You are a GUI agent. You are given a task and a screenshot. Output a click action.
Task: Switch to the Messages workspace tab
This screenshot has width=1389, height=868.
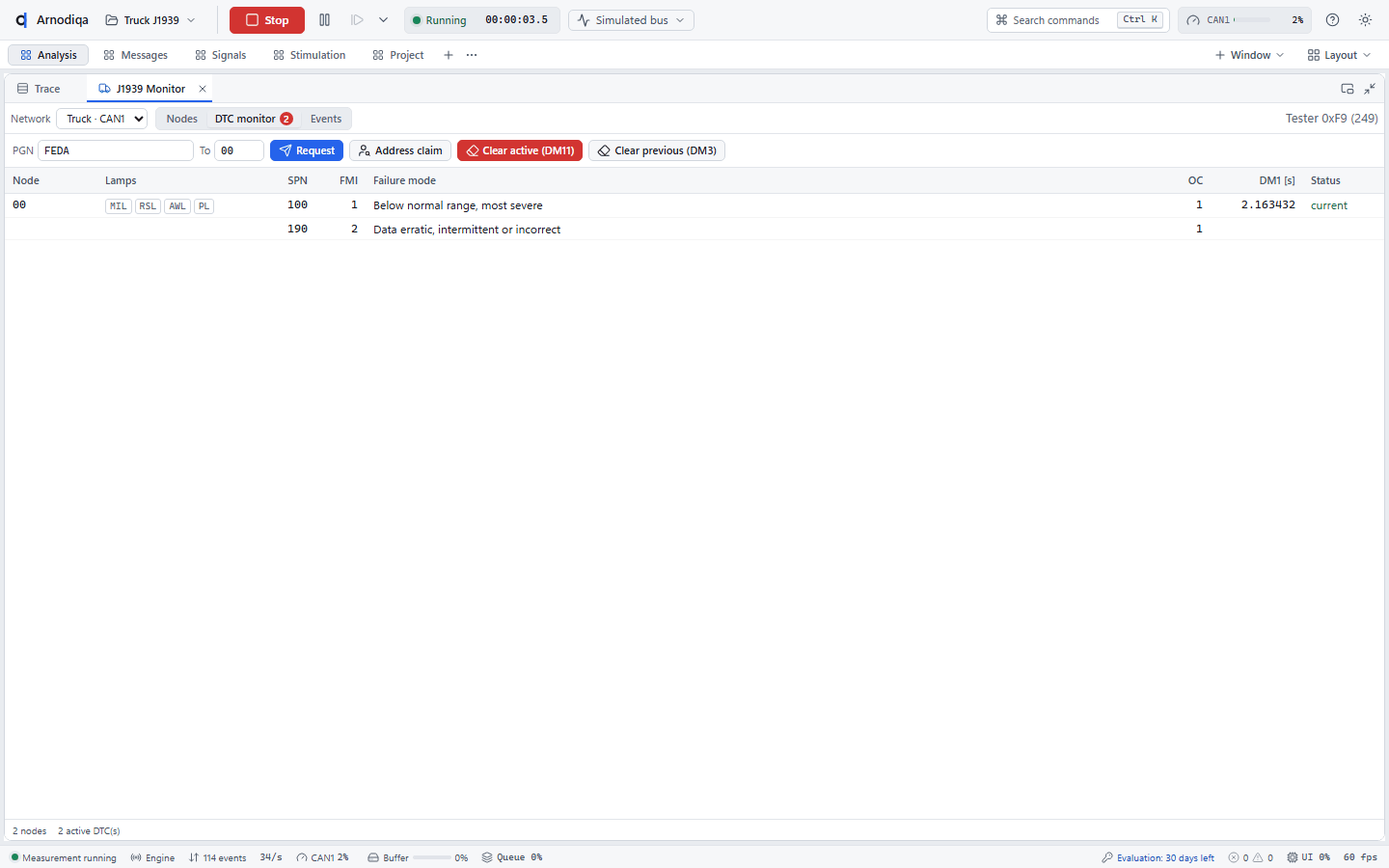tap(135, 55)
